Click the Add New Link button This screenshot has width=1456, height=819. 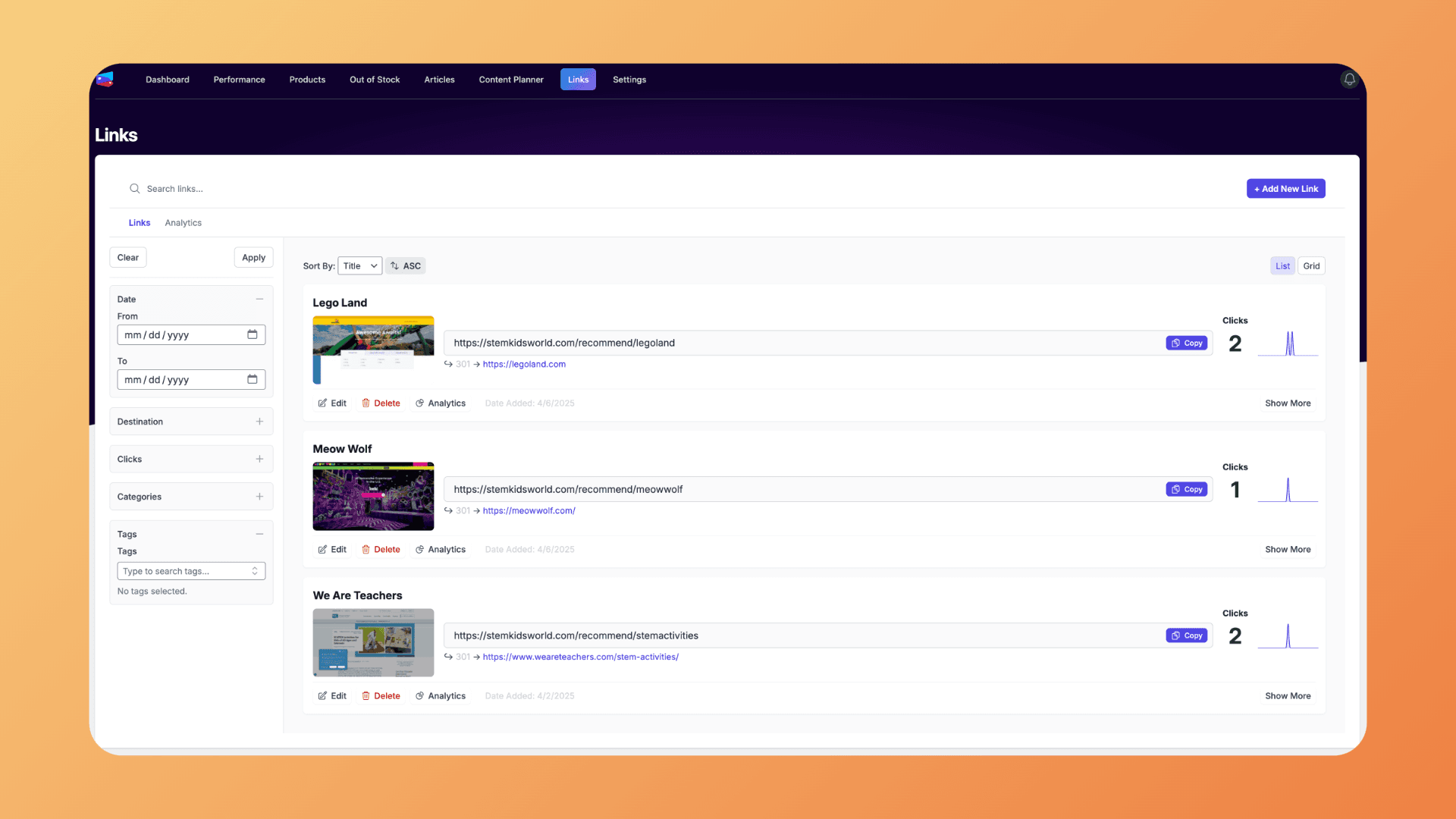coord(1285,188)
